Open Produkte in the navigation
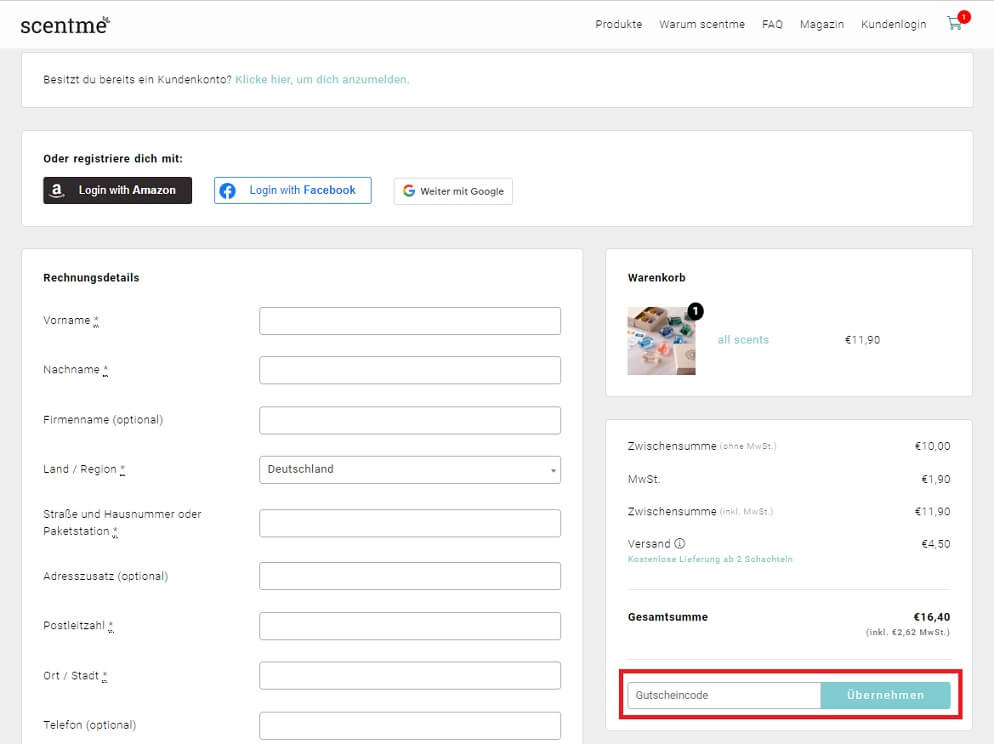994x744 pixels. pyautogui.click(x=618, y=24)
